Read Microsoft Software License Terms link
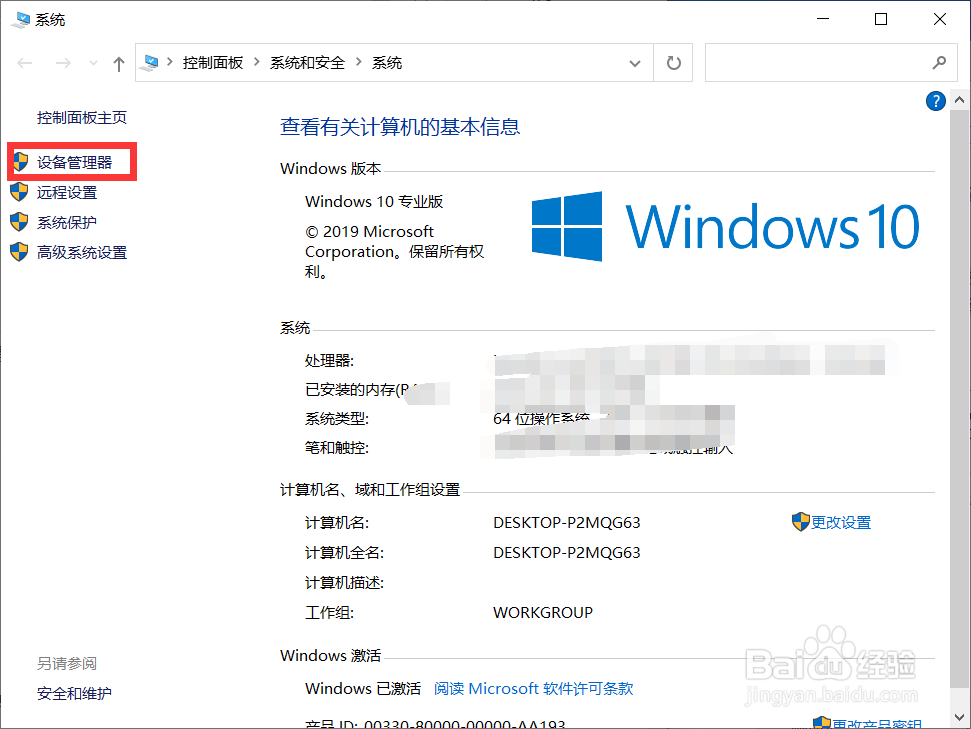 533,689
